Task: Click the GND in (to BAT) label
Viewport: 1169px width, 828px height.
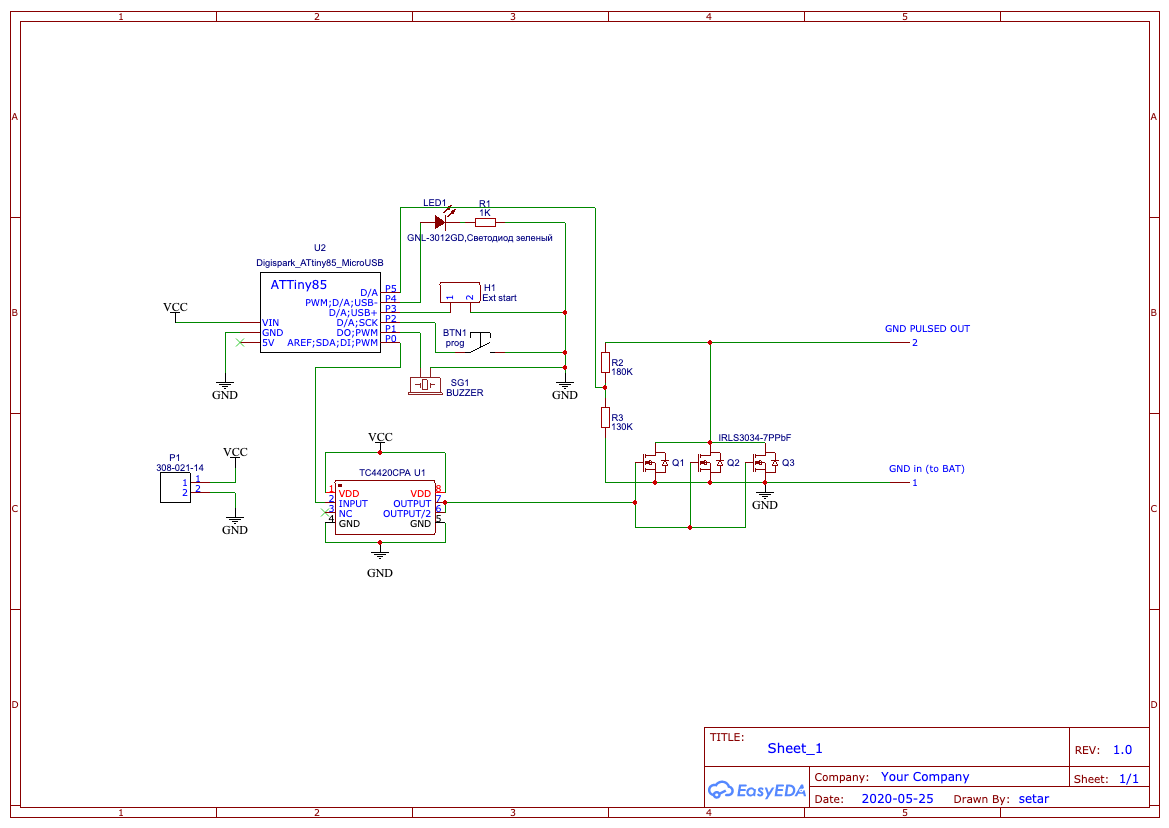Action: [926, 469]
